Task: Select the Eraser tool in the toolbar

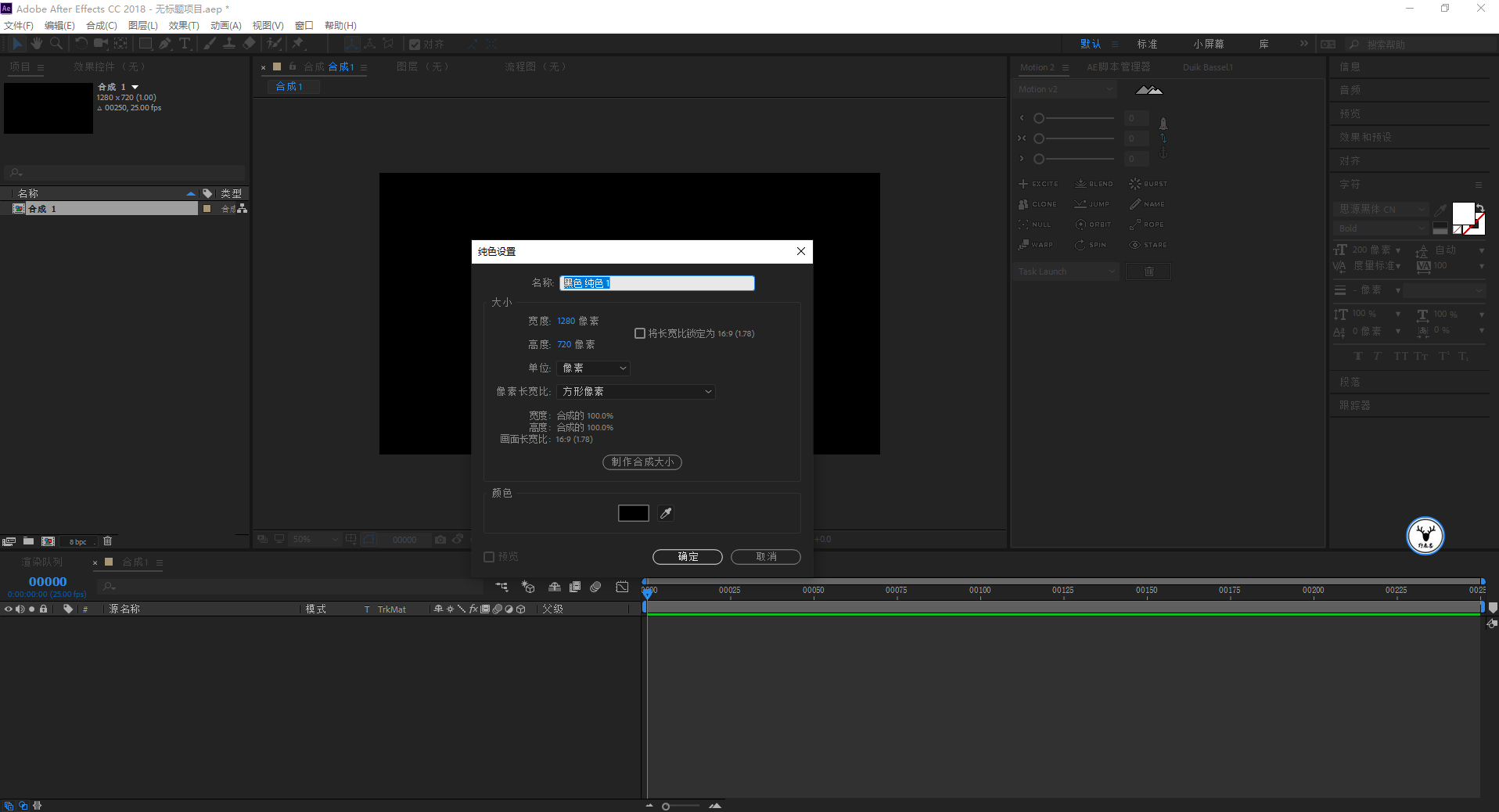Action: 250,44
